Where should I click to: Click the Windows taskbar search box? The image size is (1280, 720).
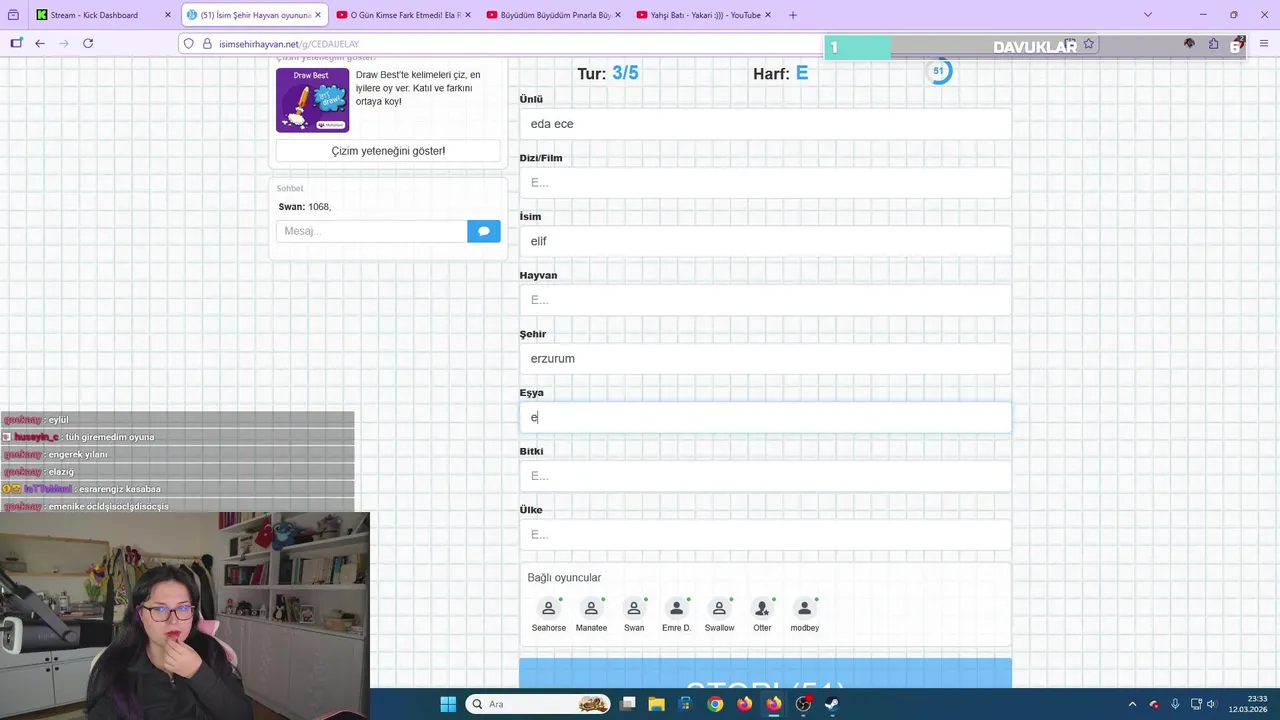click(x=539, y=704)
